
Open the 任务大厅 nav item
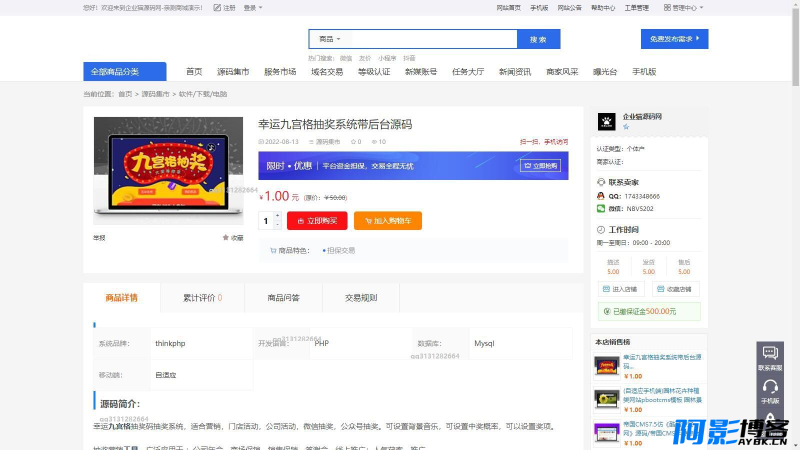point(467,71)
